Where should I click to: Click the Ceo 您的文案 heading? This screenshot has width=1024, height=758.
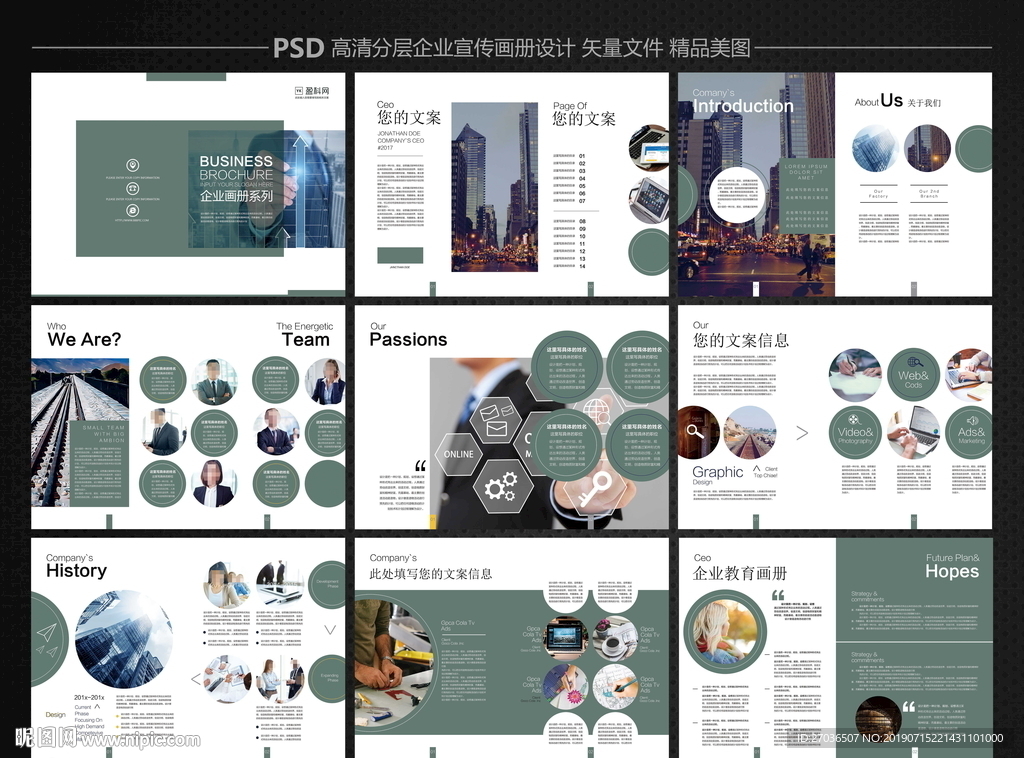409,113
